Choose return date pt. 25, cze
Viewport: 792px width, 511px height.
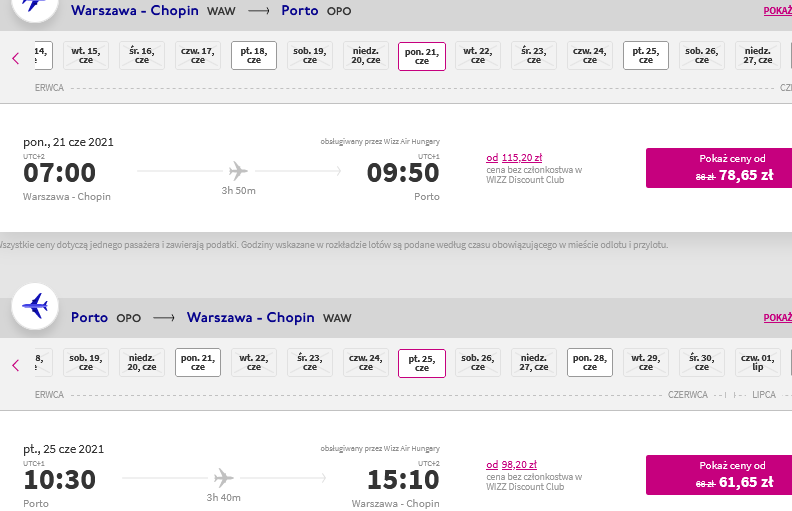[422, 364]
